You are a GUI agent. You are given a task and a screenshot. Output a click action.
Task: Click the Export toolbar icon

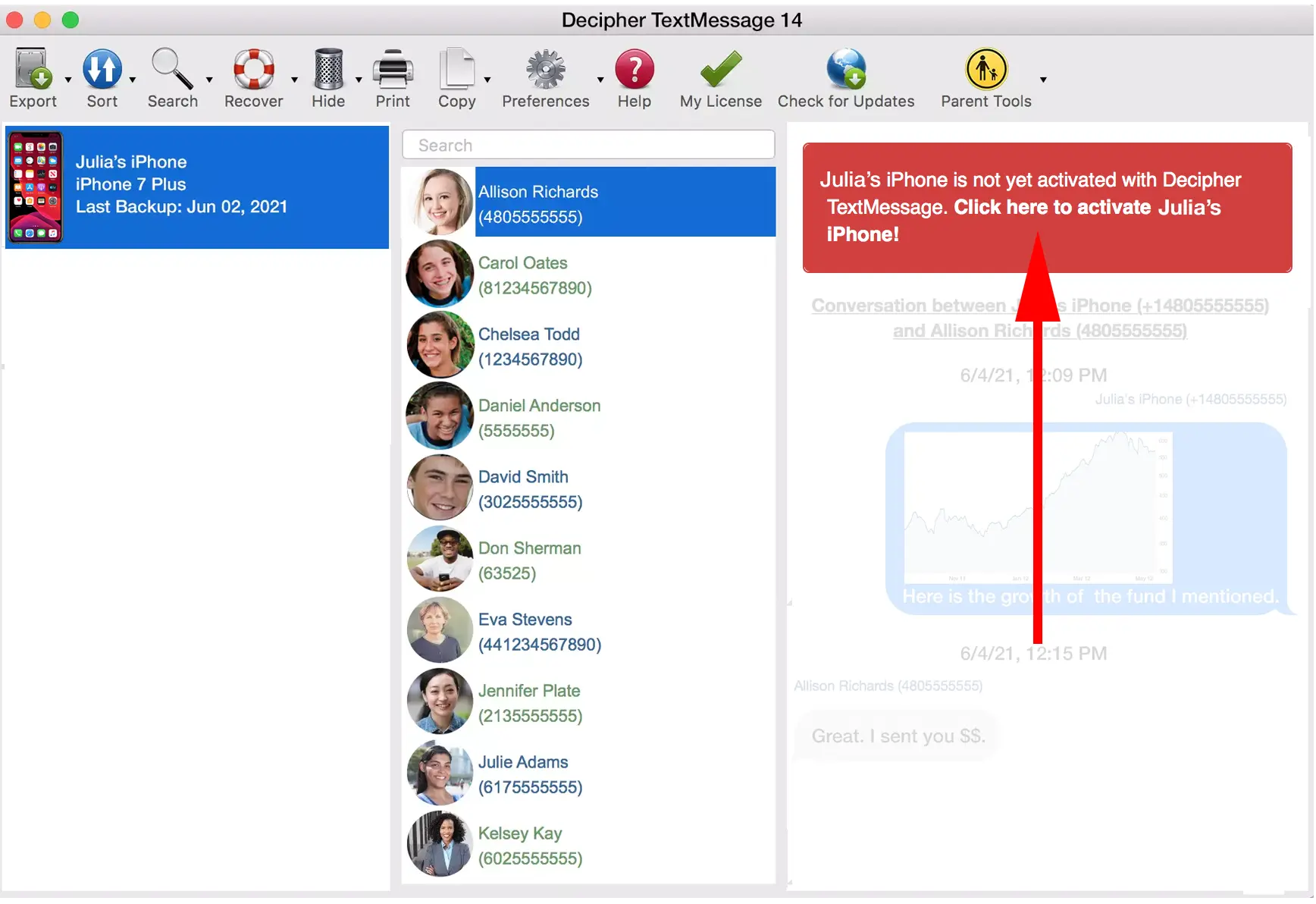[33, 70]
